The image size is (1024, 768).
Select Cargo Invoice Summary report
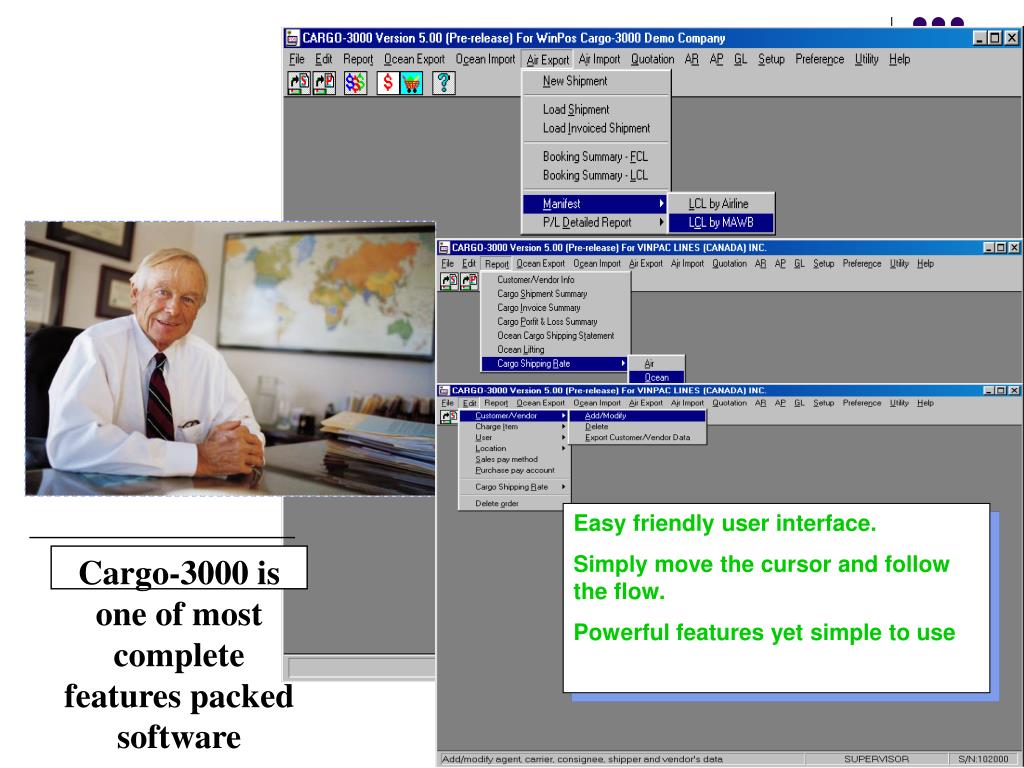point(555,308)
